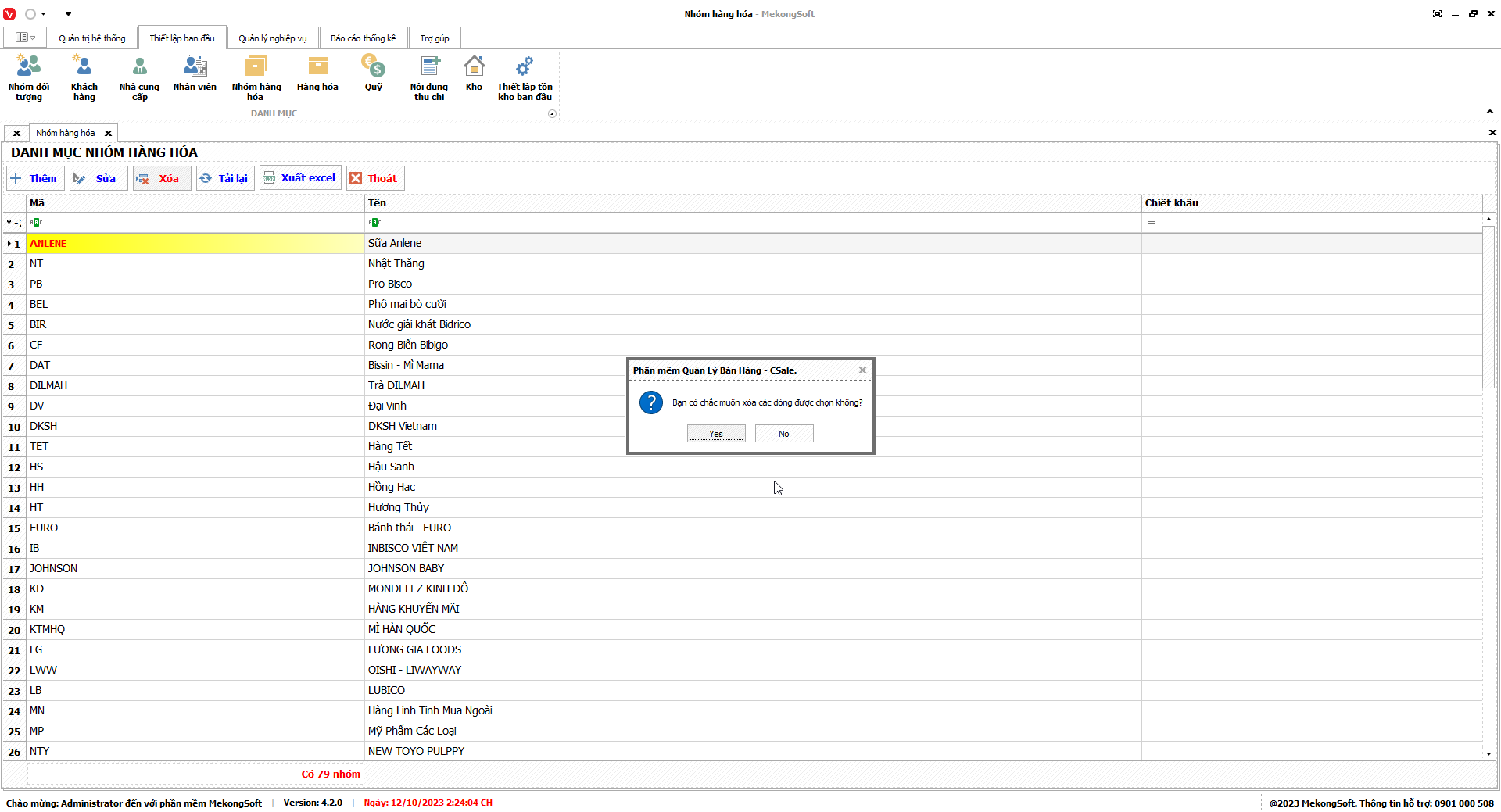Click the Thoát exit button
Screen dimensions: 1501x812
(376, 178)
